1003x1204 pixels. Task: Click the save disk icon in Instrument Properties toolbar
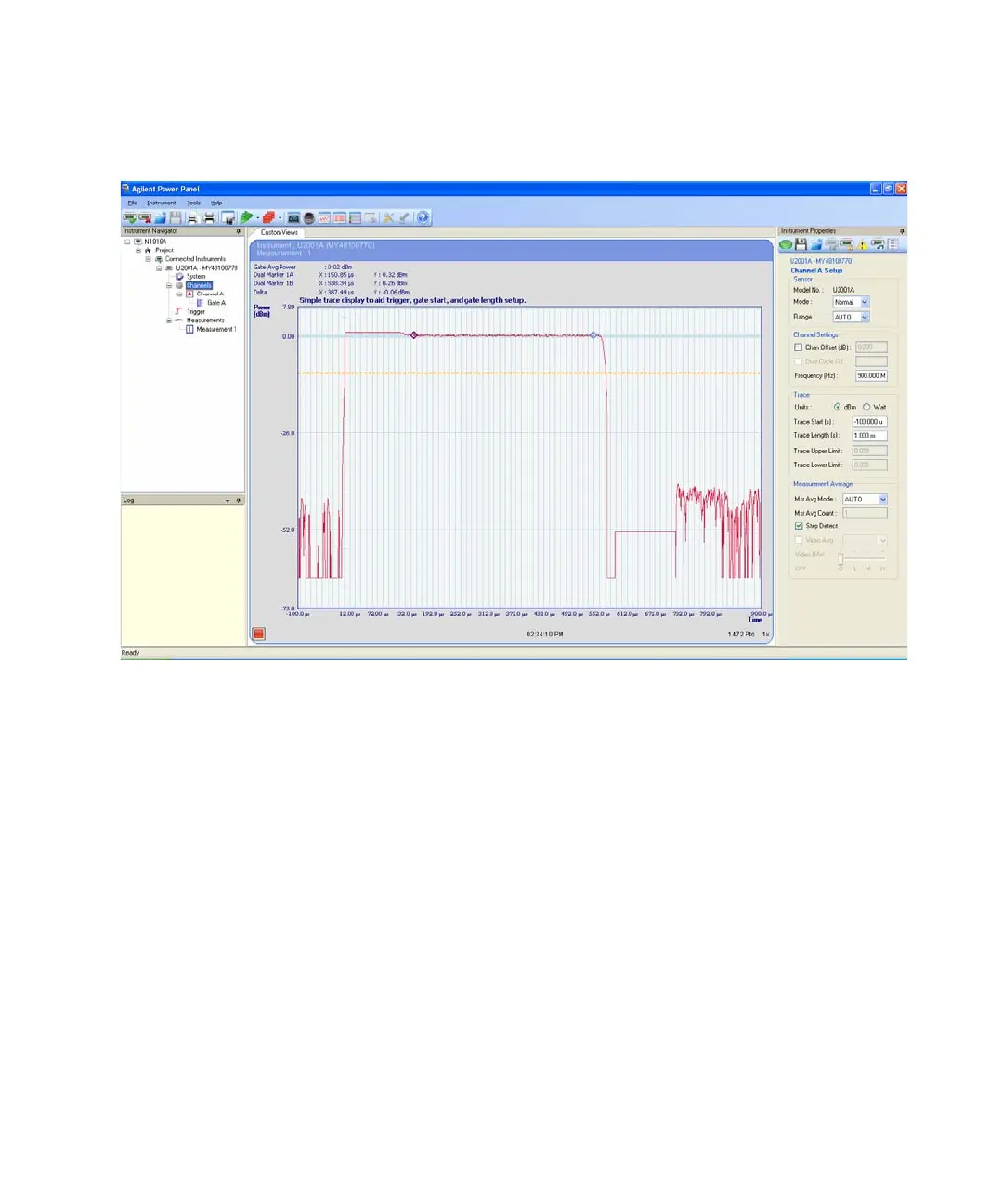[801, 244]
